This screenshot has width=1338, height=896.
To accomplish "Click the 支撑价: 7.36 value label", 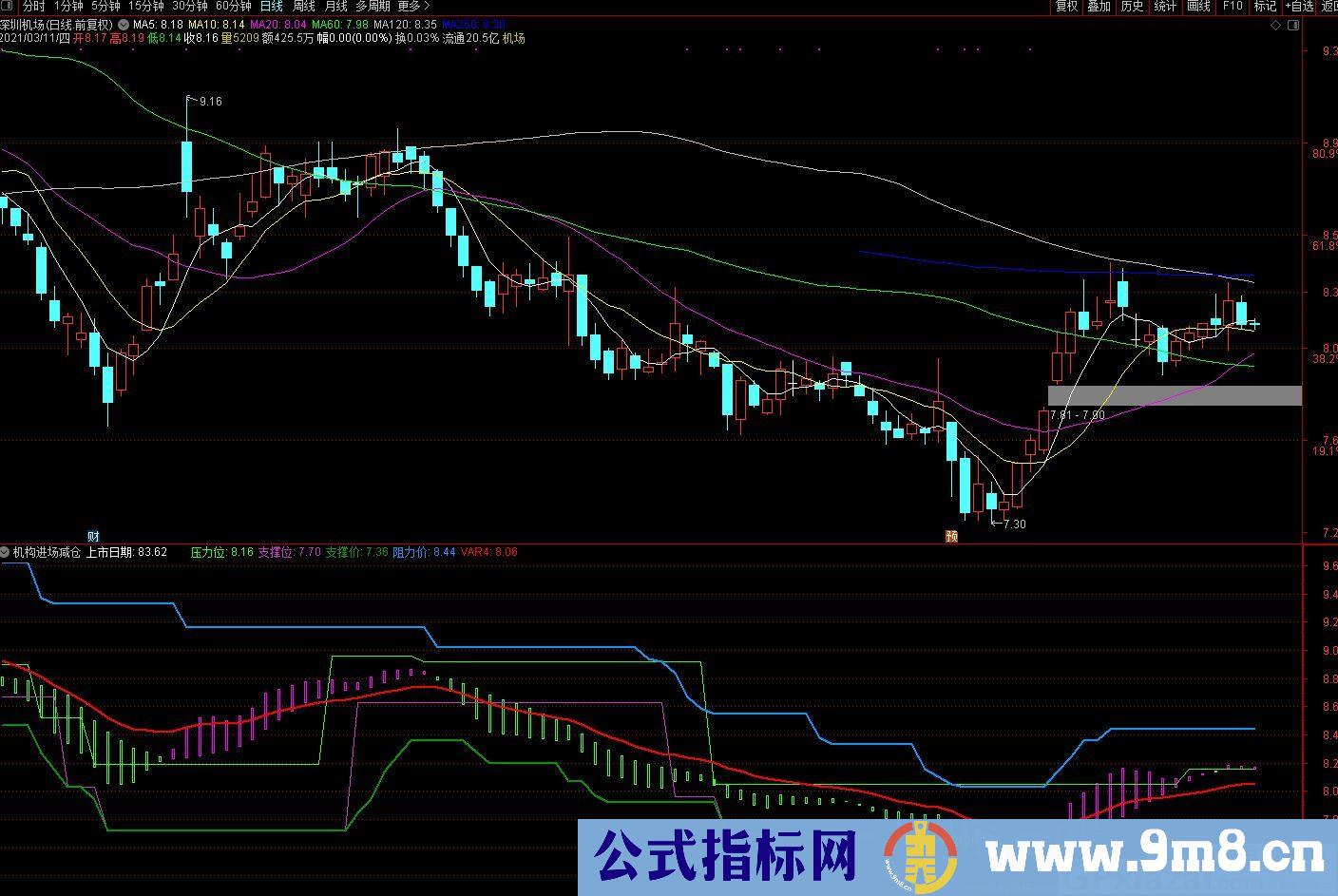I will pyautogui.click(x=357, y=551).
